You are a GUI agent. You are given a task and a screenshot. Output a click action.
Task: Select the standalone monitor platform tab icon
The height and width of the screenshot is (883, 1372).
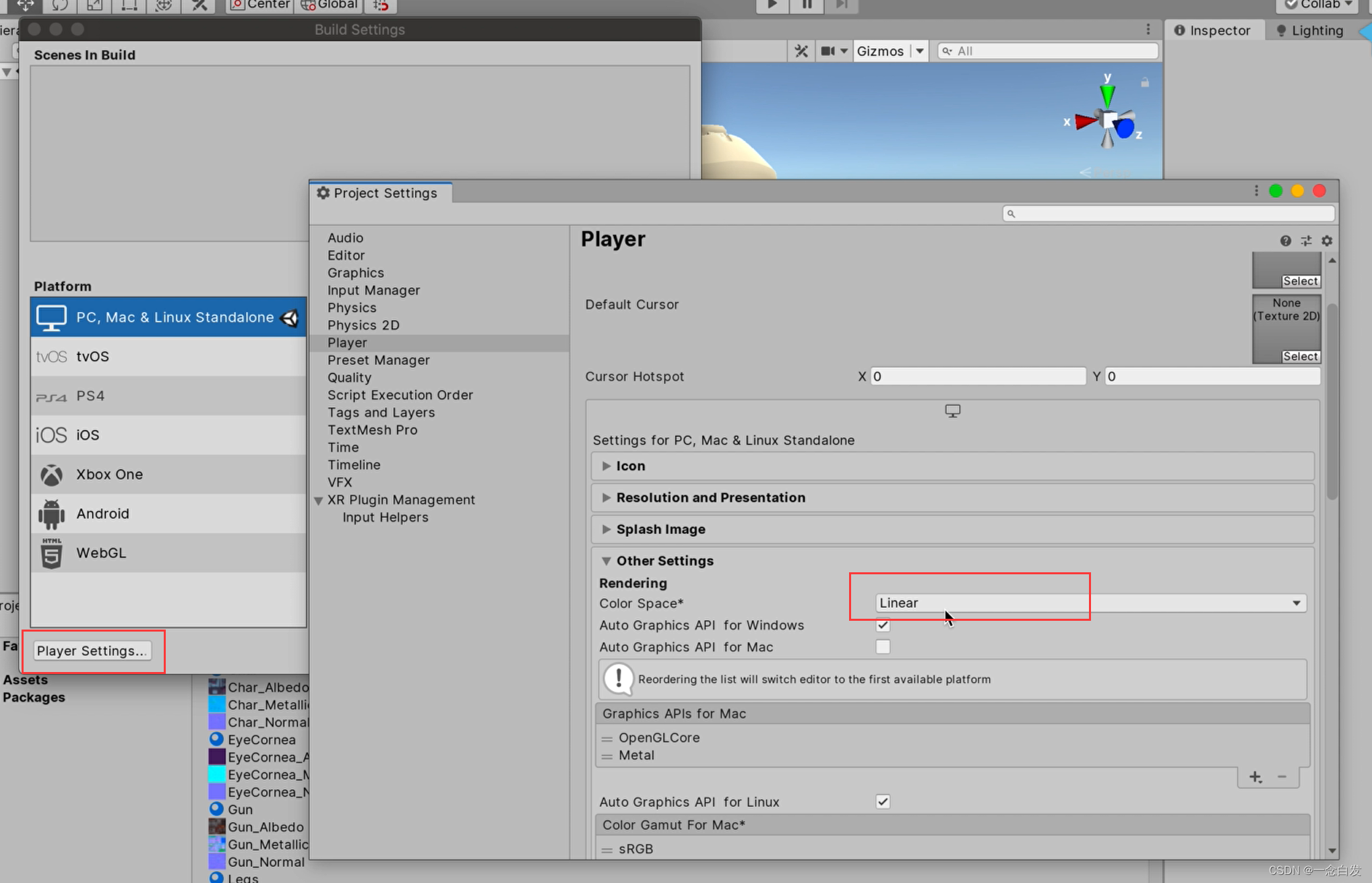[952, 410]
